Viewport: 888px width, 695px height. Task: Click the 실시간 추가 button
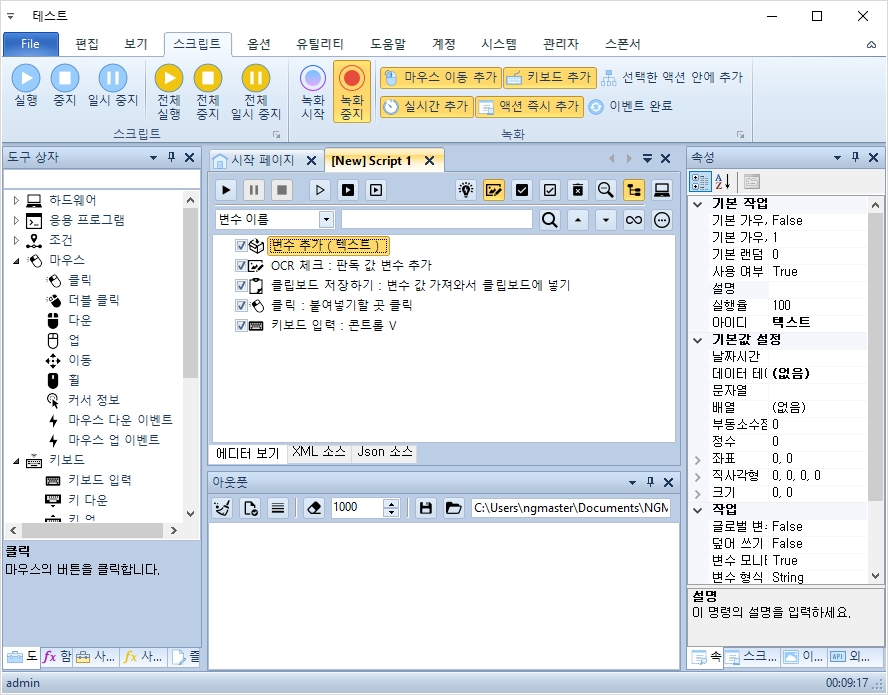[426, 106]
